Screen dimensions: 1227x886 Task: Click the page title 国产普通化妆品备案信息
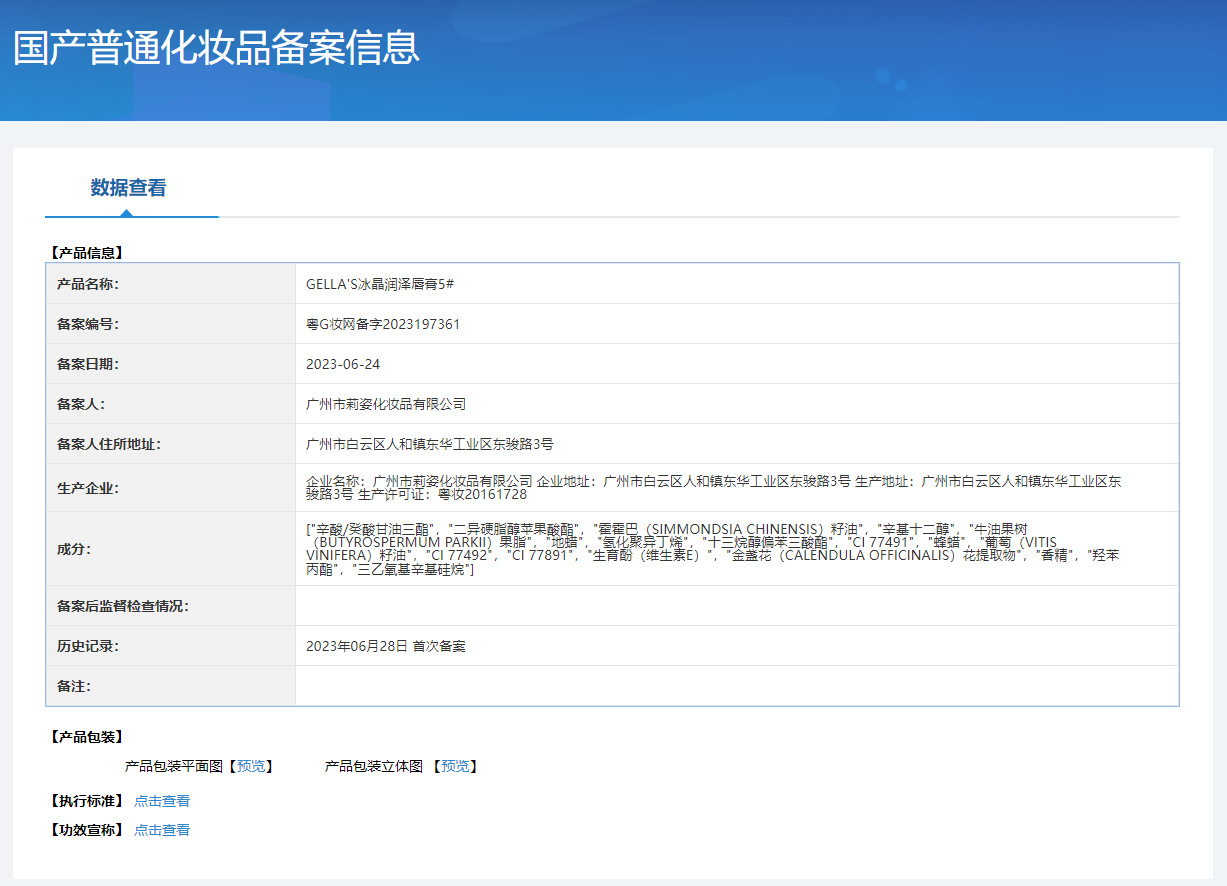click(x=216, y=48)
